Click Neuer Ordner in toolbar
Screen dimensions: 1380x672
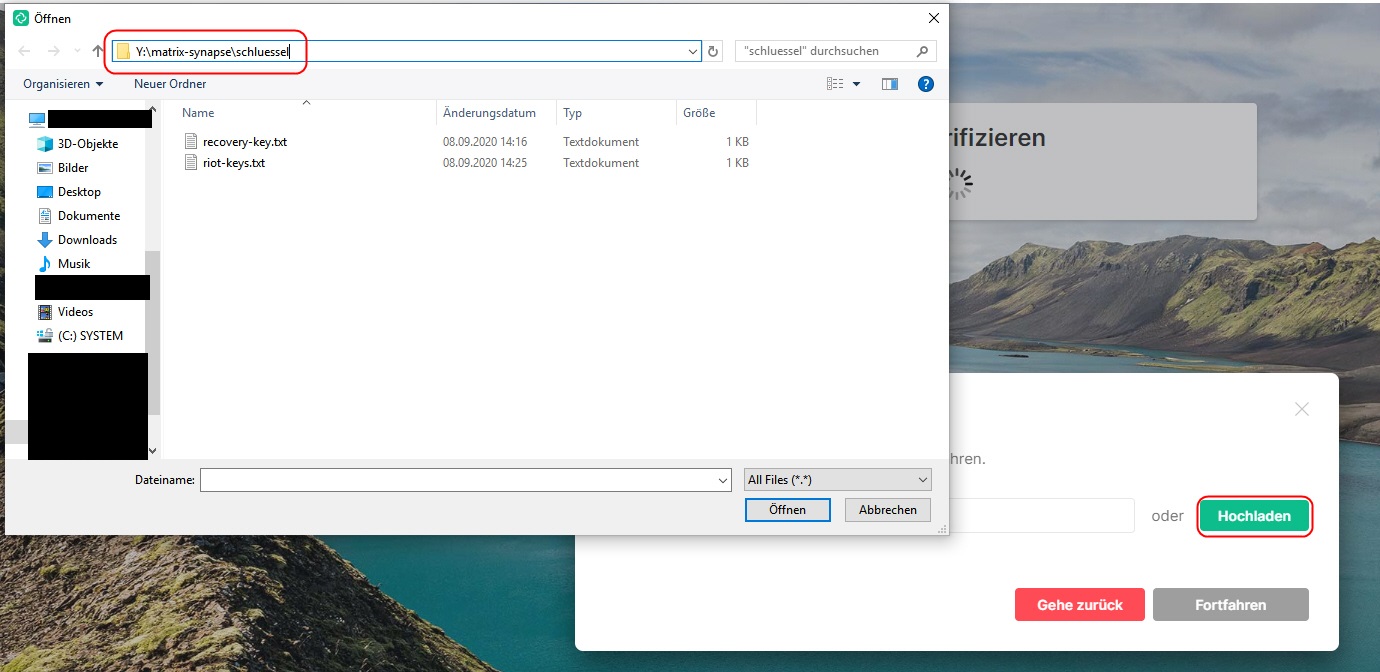pos(170,84)
